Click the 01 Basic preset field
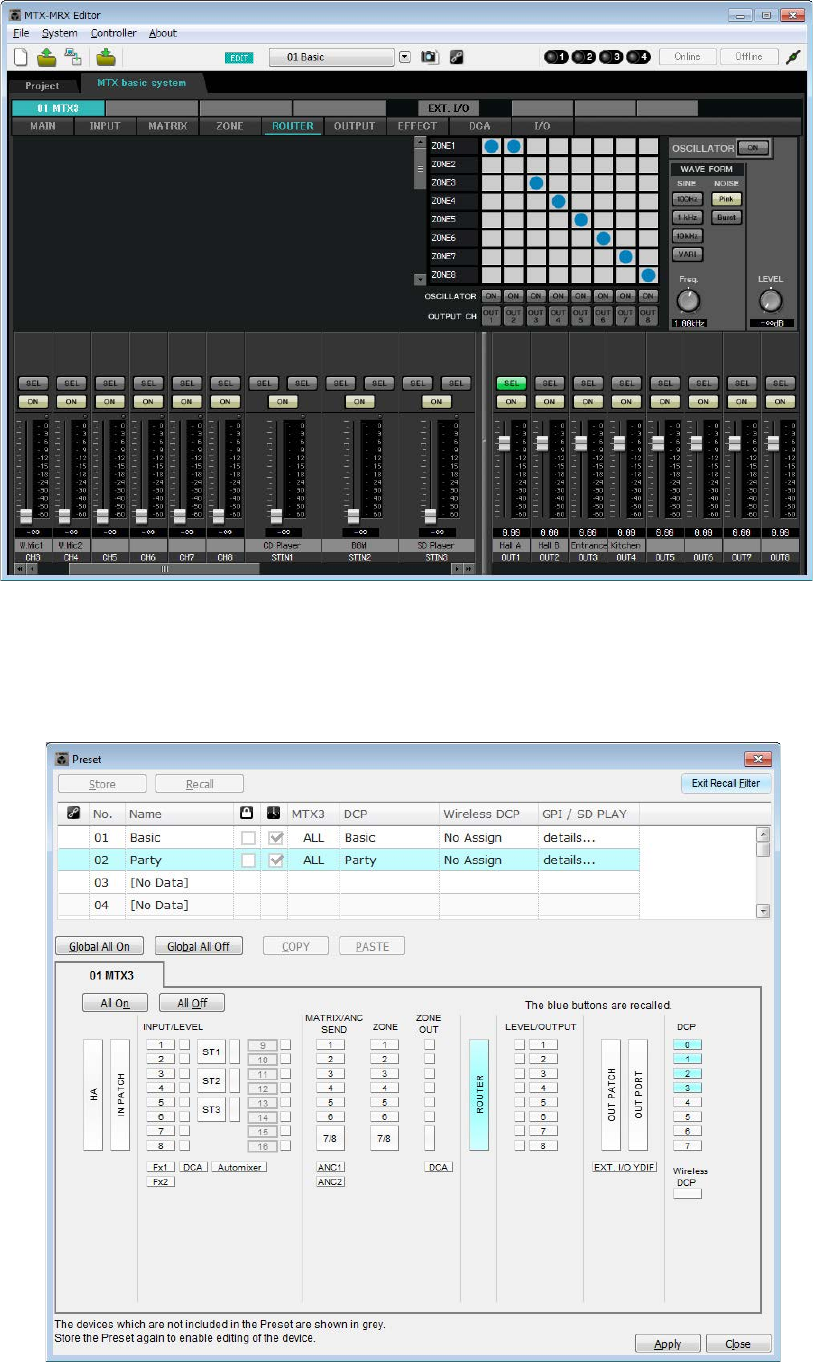 (331, 57)
